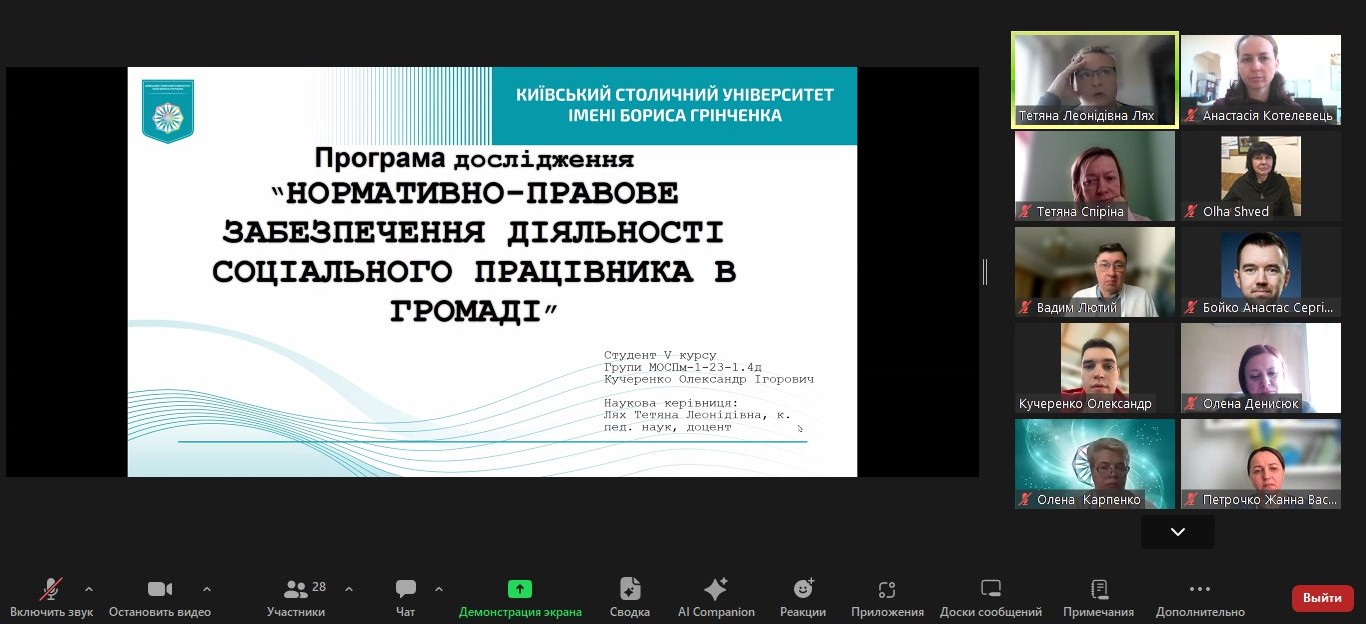Expand chat options arrow
Screen dimensions: 1366x624
coord(439,589)
